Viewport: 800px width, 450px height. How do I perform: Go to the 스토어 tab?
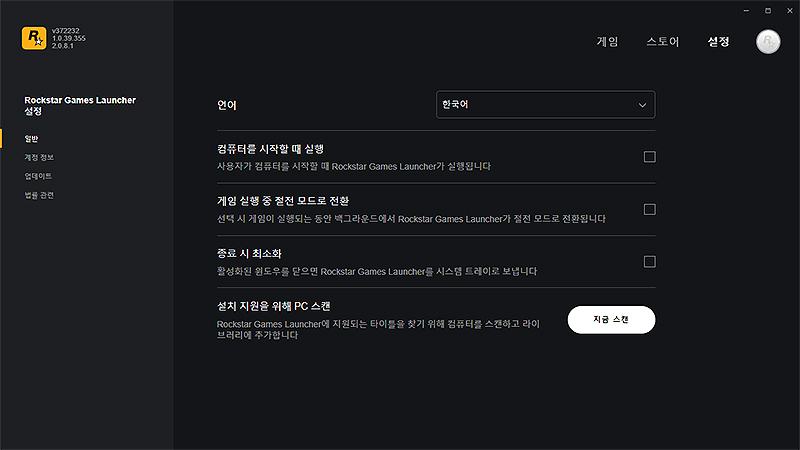pyautogui.click(x=663, y=41)
